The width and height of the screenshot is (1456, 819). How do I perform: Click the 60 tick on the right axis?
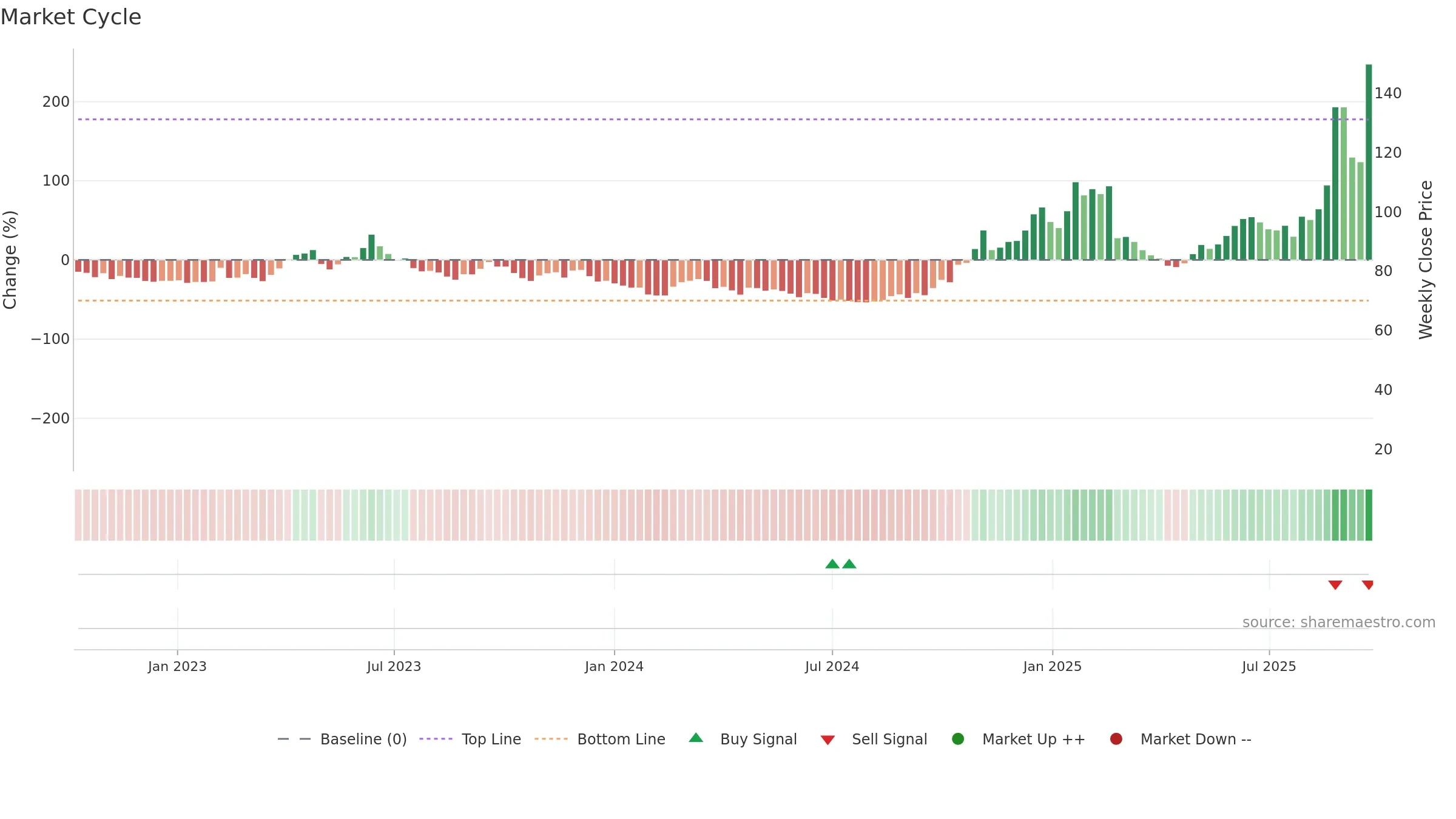[x=1383, y=330]
